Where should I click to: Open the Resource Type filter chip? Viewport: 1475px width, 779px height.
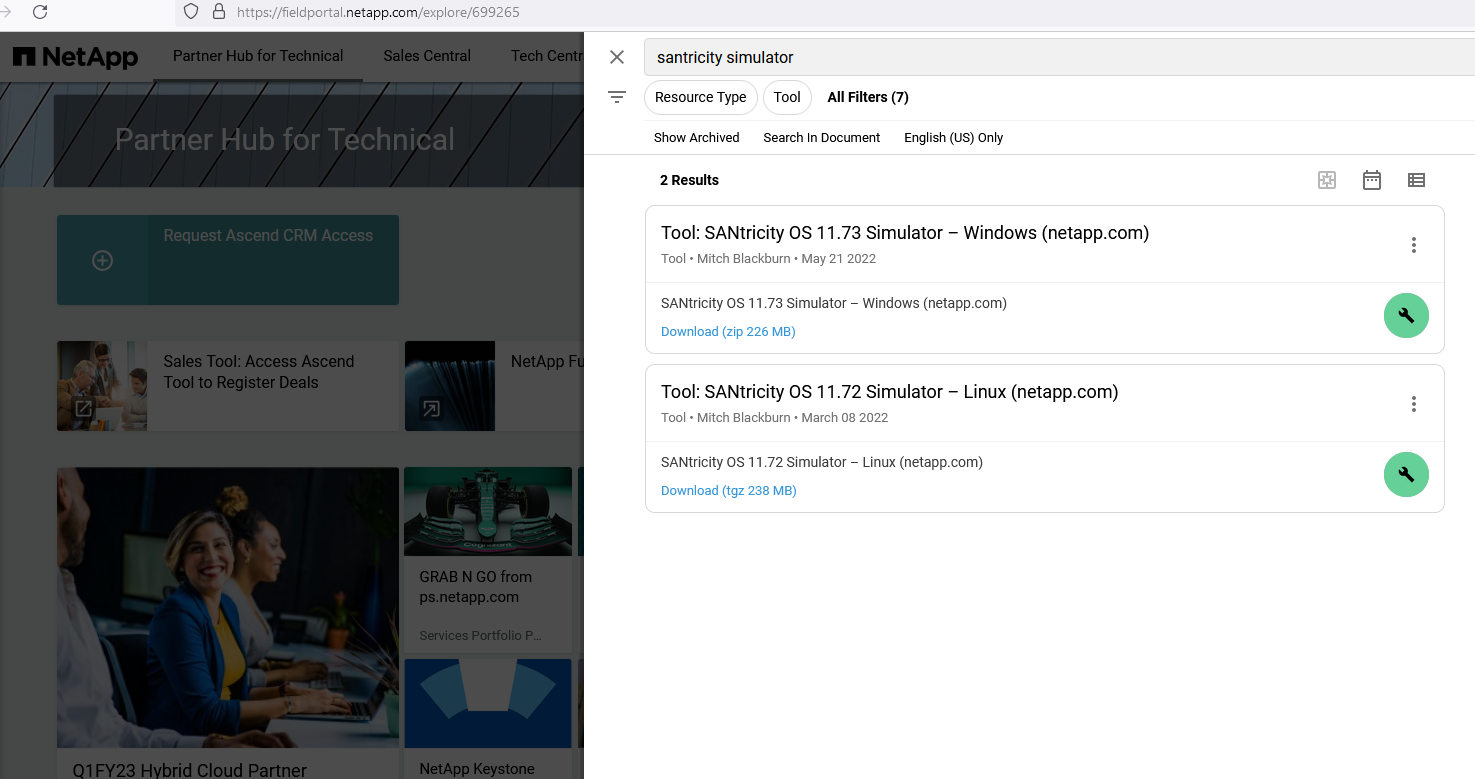click(700, 97)
